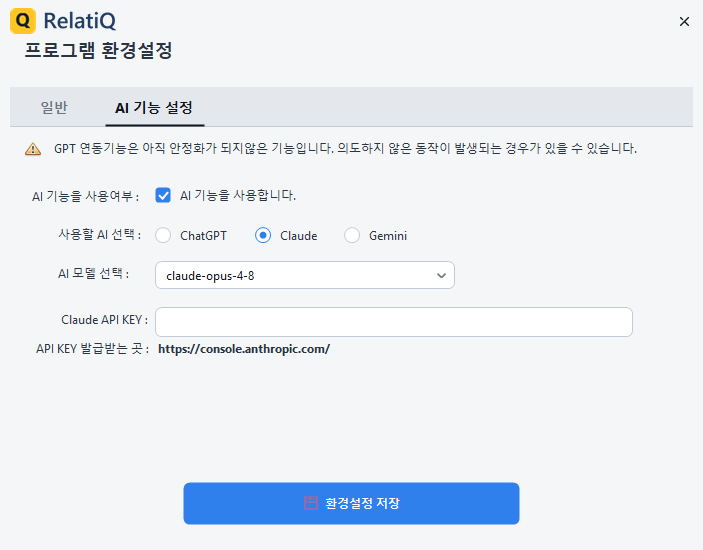
Task: Open the AI 모델 선택 dropdown
Action: tap(305, 275)
